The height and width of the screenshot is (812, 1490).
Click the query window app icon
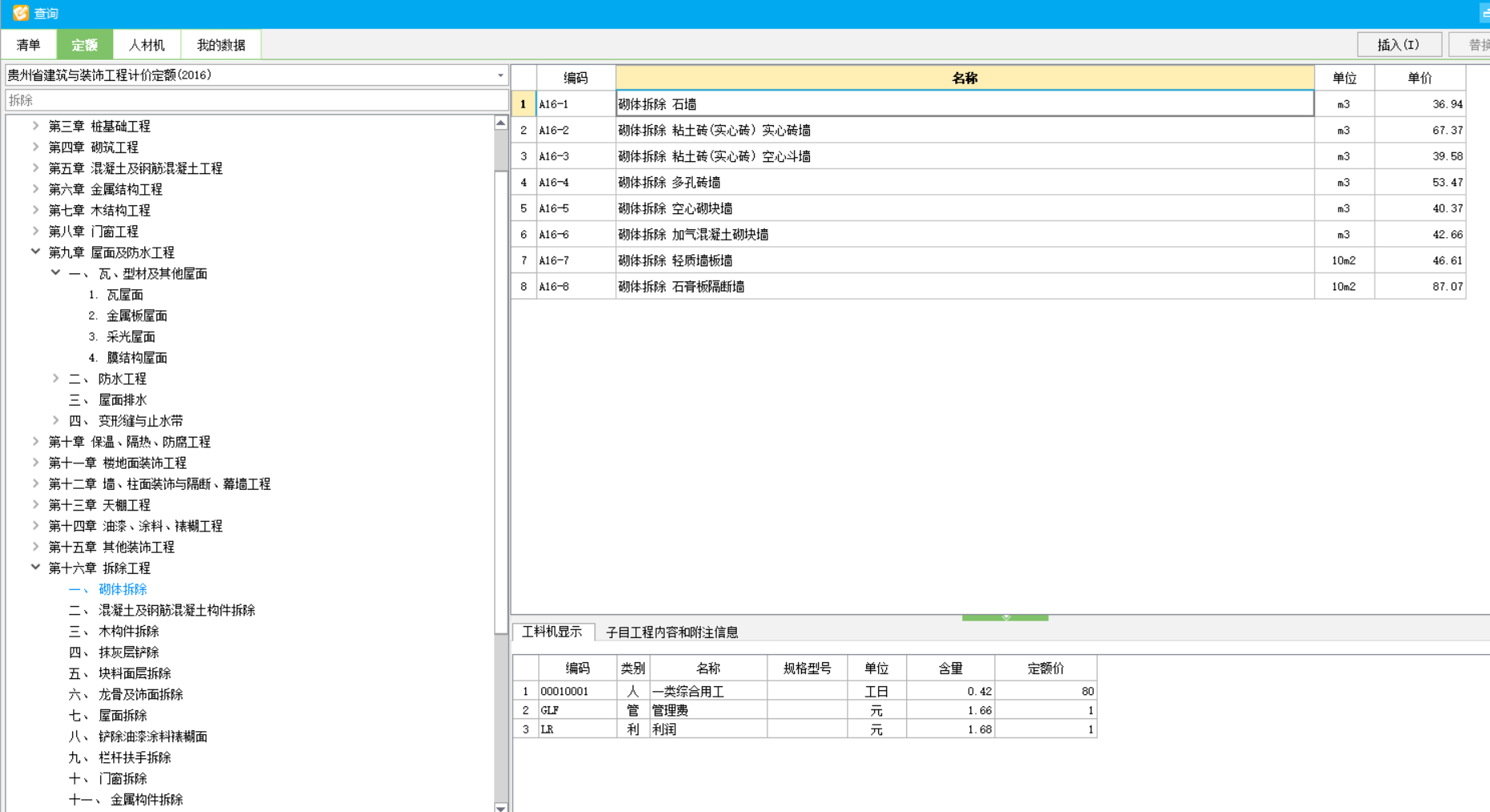pos(20,13)
